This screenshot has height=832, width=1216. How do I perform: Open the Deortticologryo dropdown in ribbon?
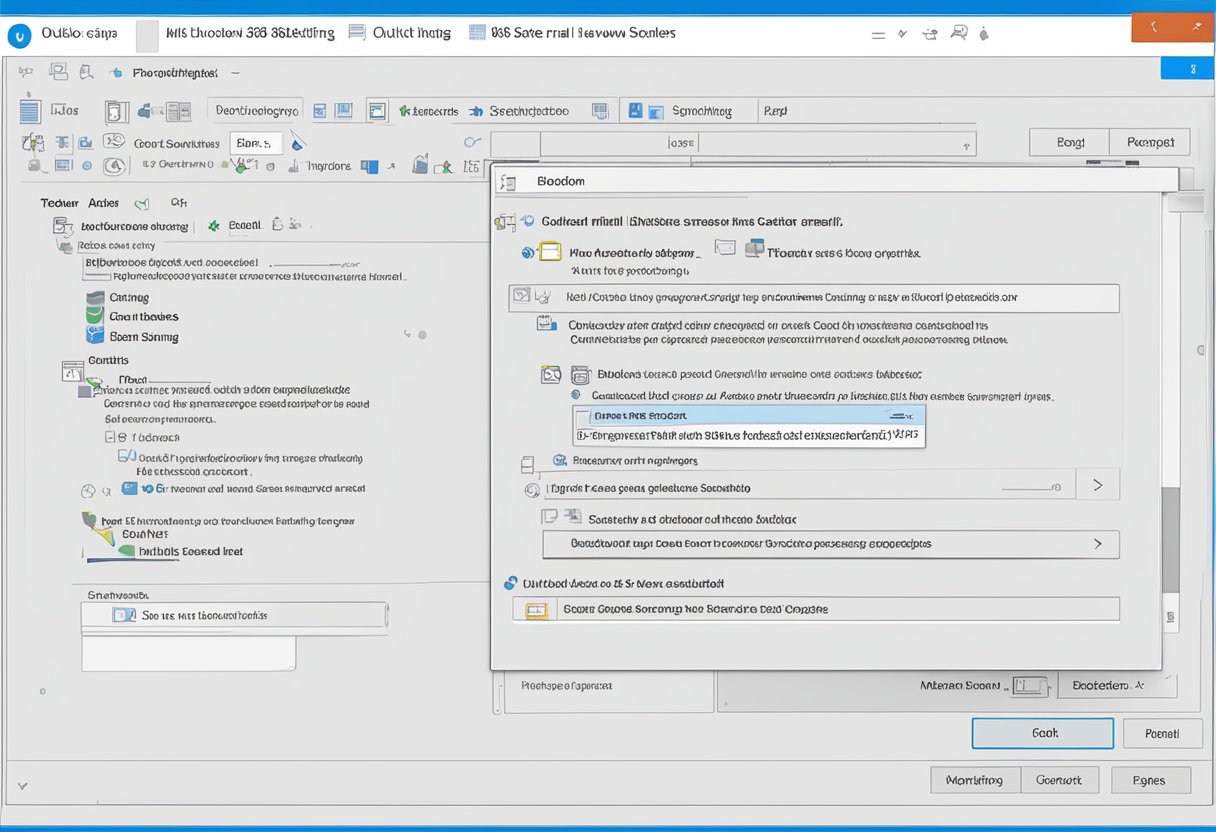tap(257, 111)
